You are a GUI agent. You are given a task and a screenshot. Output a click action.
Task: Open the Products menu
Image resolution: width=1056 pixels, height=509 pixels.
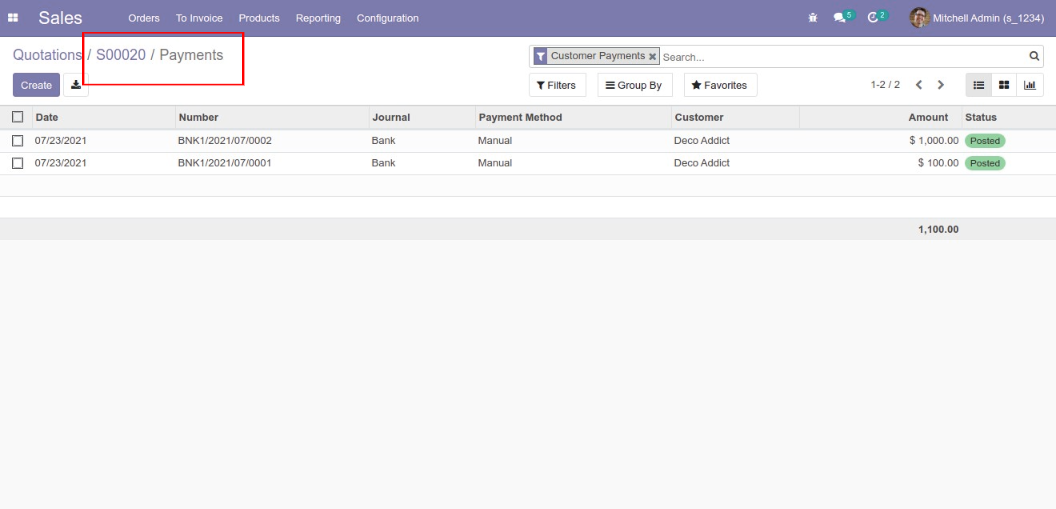pos(259,18)
